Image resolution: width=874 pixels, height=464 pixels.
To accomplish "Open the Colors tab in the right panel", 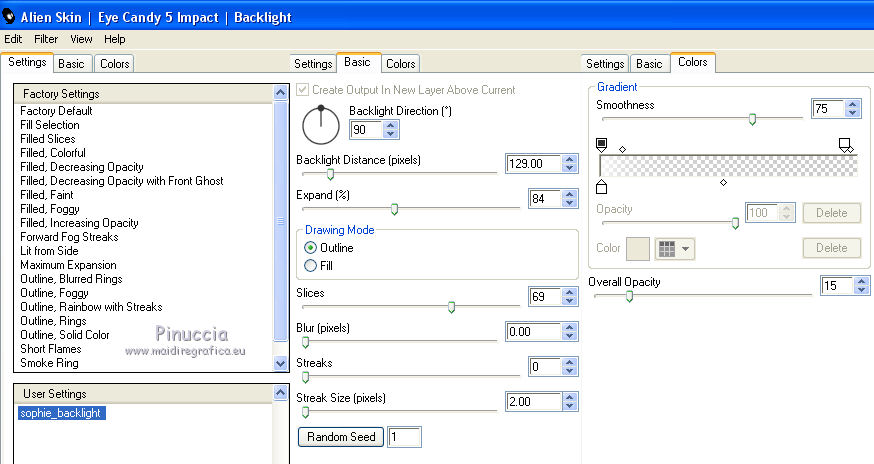I will click(692, 62).
